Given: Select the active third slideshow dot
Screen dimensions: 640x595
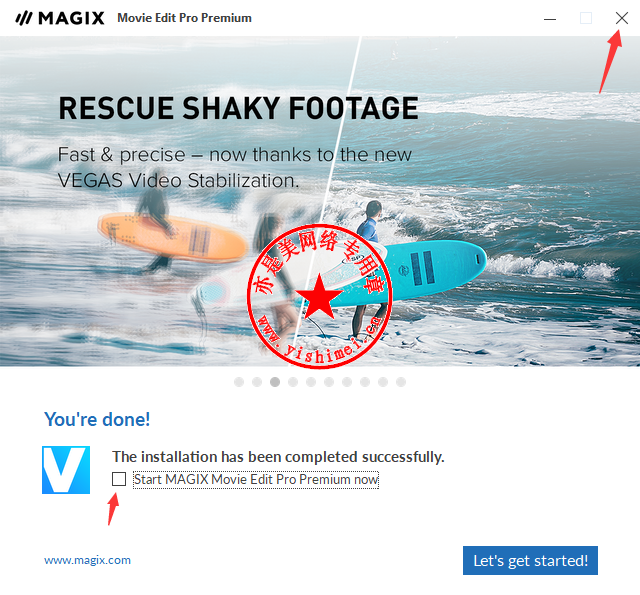Looking at the screenshot, I should click(x=275, y=382).
